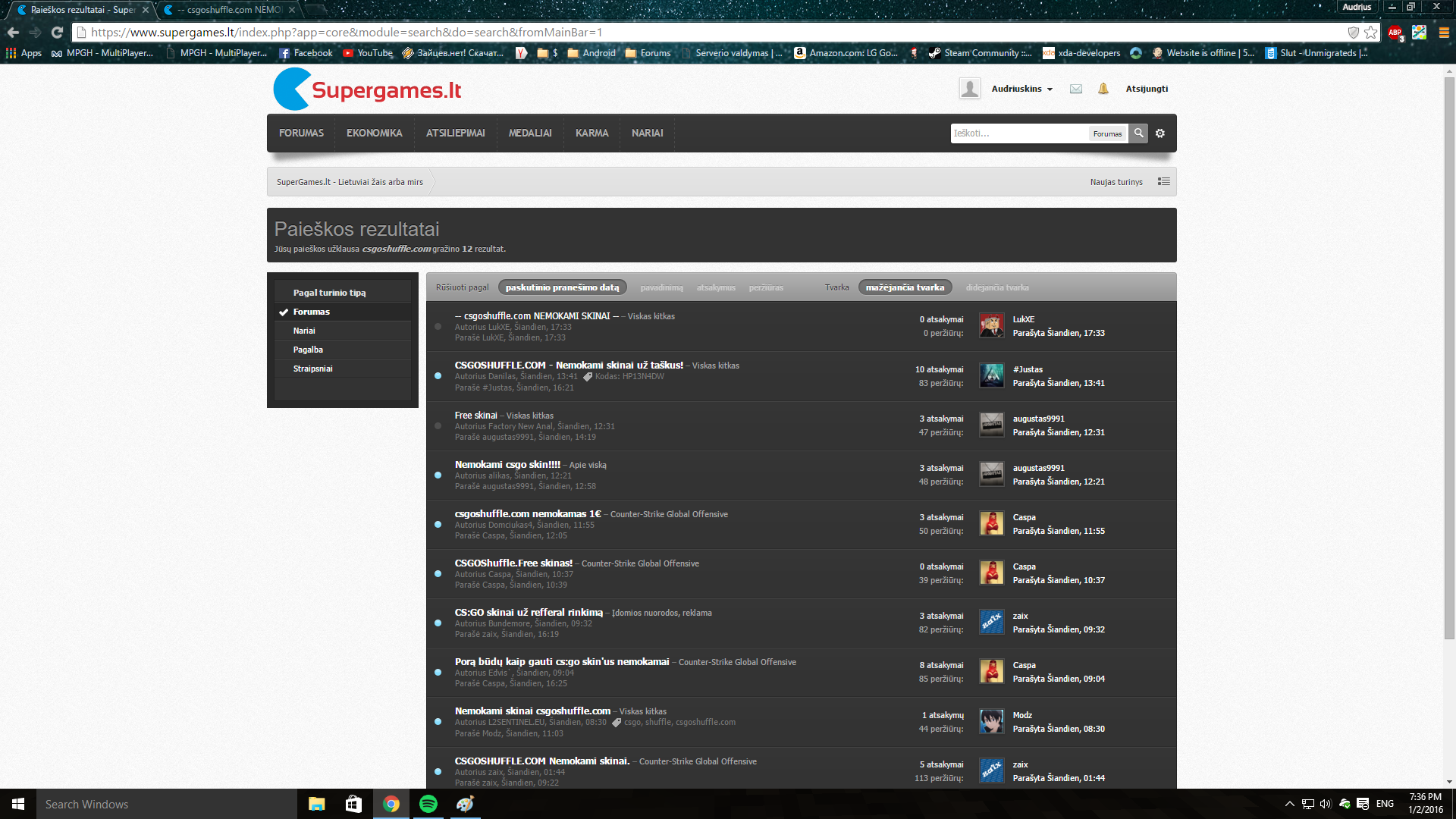Click the Atsijungti logout link
Screen dimensions: 1456x819
pos(1147,89)
